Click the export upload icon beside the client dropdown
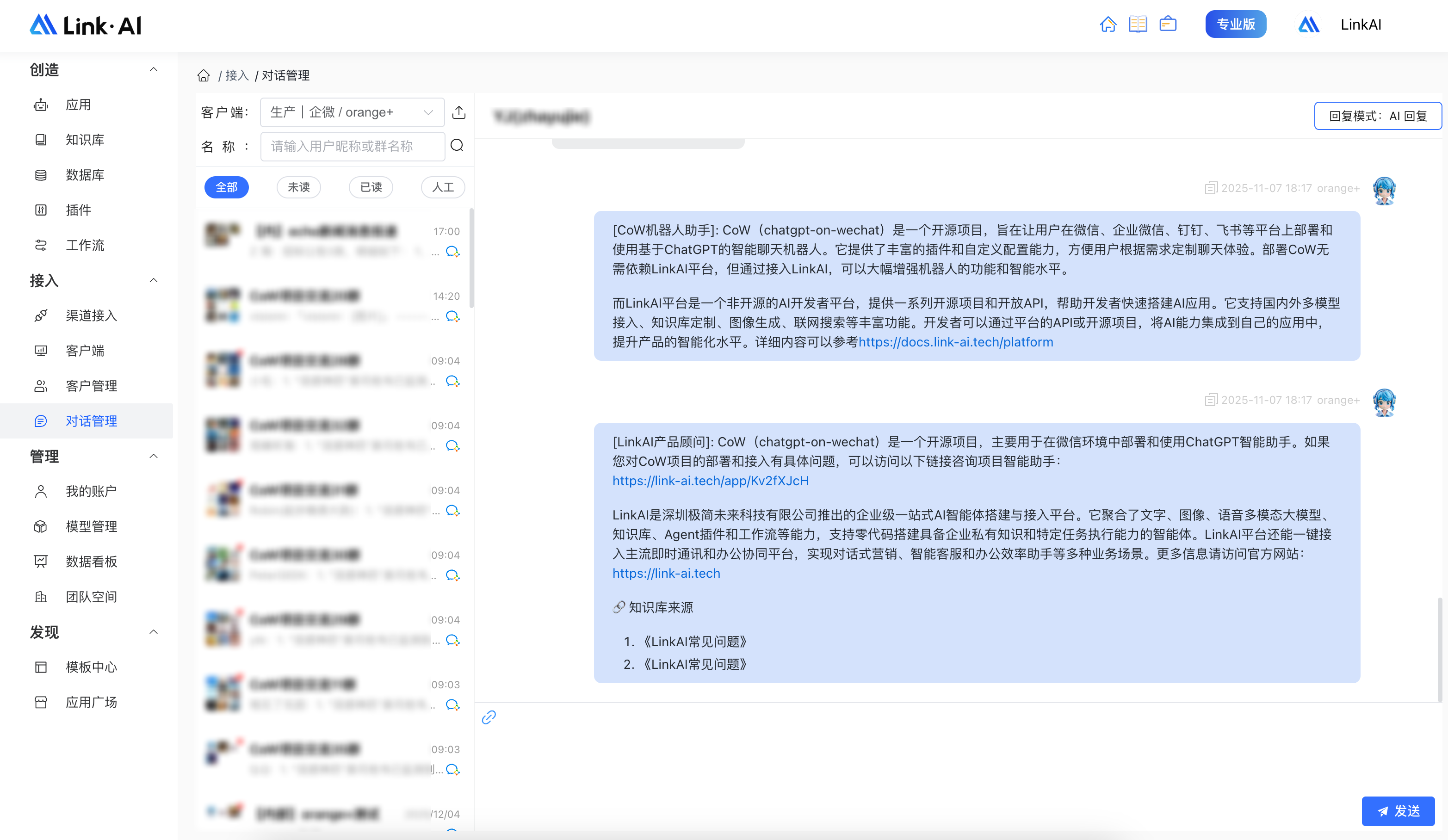The height and width of the screenshot is (840, 1448). click(x=458, y=112)
